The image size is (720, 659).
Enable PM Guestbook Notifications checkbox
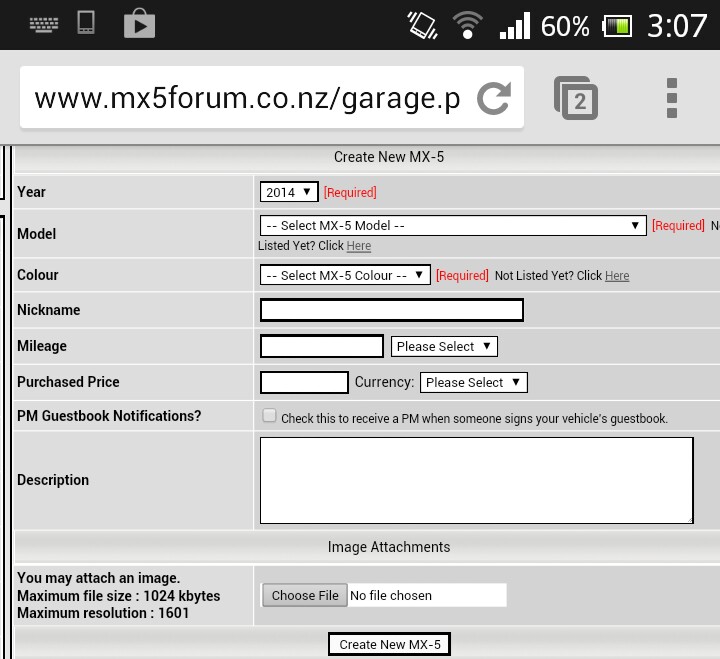pyautogui.click(x=269, y=416)
